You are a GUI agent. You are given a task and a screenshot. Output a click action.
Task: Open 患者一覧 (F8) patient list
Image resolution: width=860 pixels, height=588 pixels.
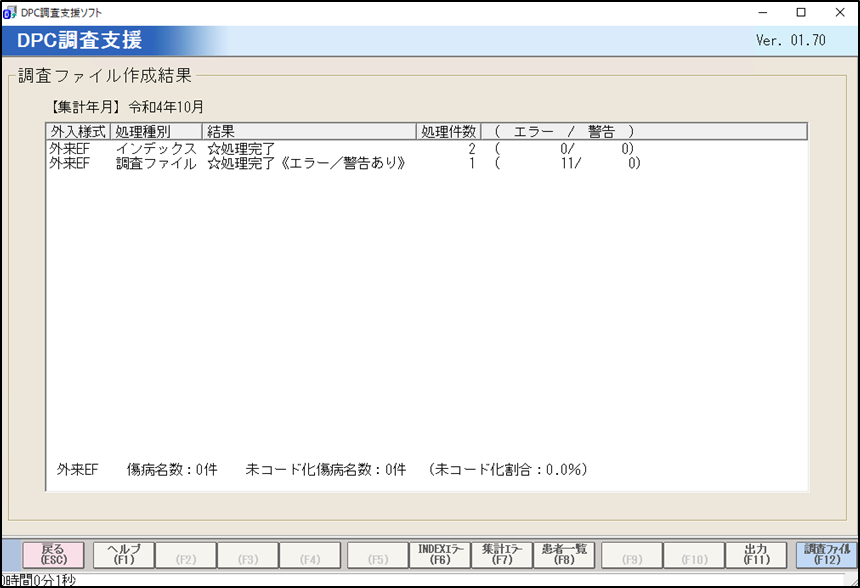pyautogui.click(x=565, y=555)
